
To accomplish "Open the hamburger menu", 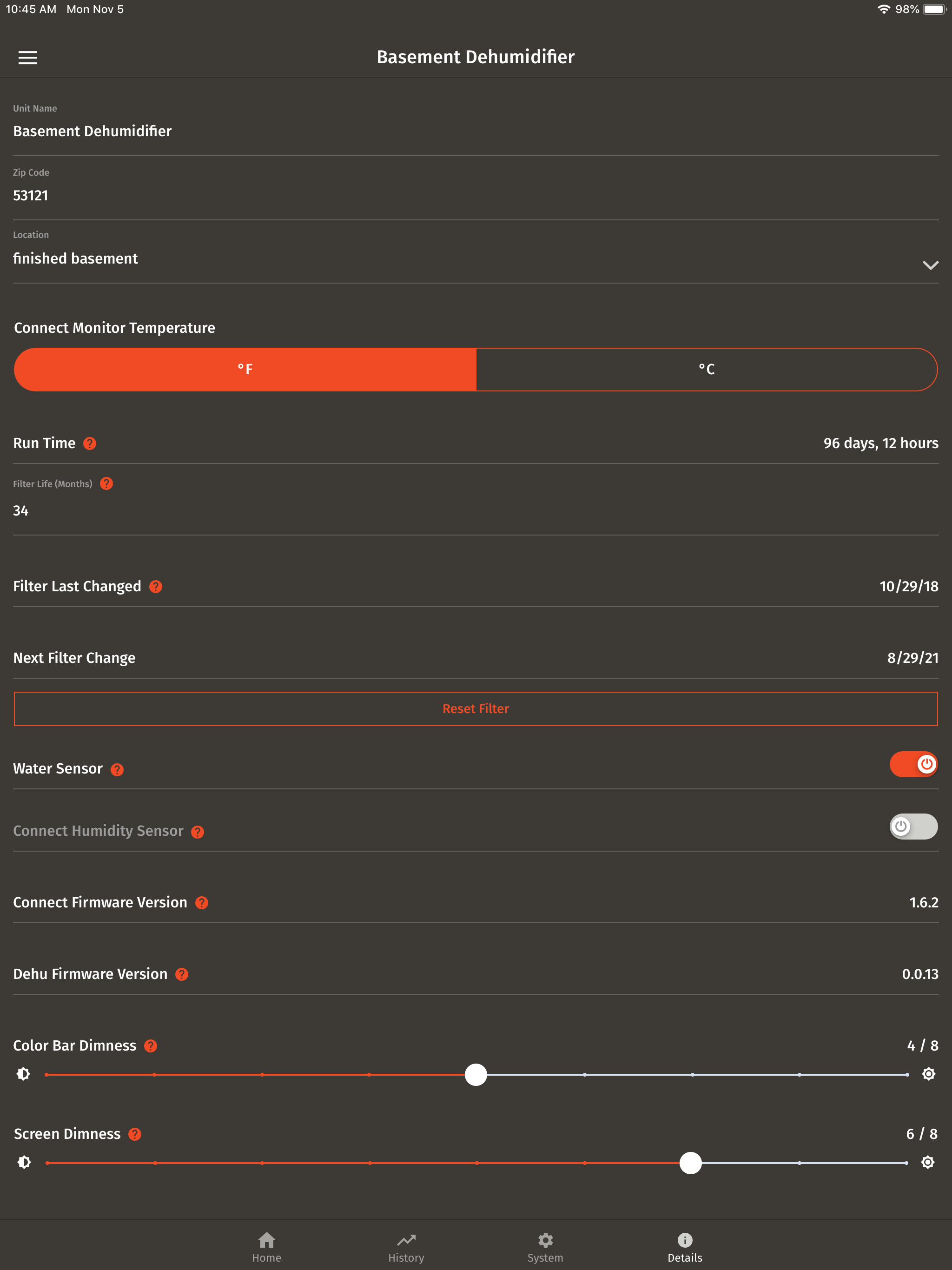I will 27,58.
